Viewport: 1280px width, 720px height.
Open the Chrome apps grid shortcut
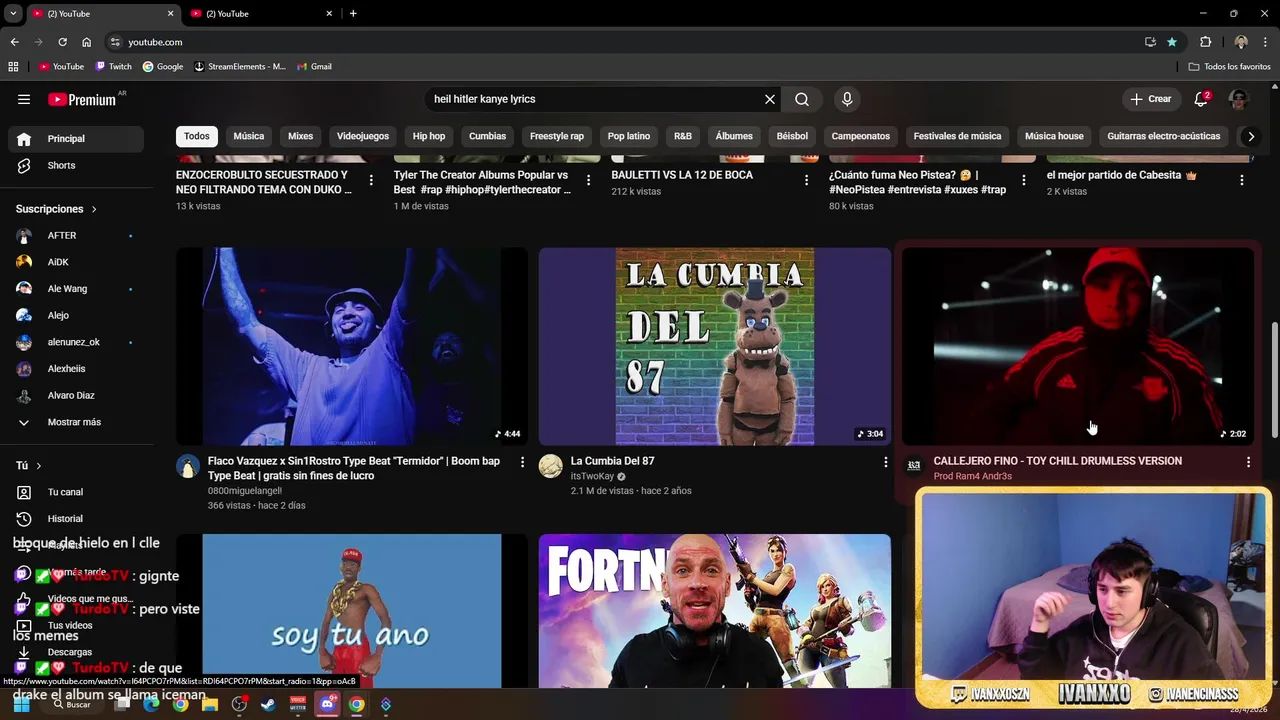[x=13, y=67]
